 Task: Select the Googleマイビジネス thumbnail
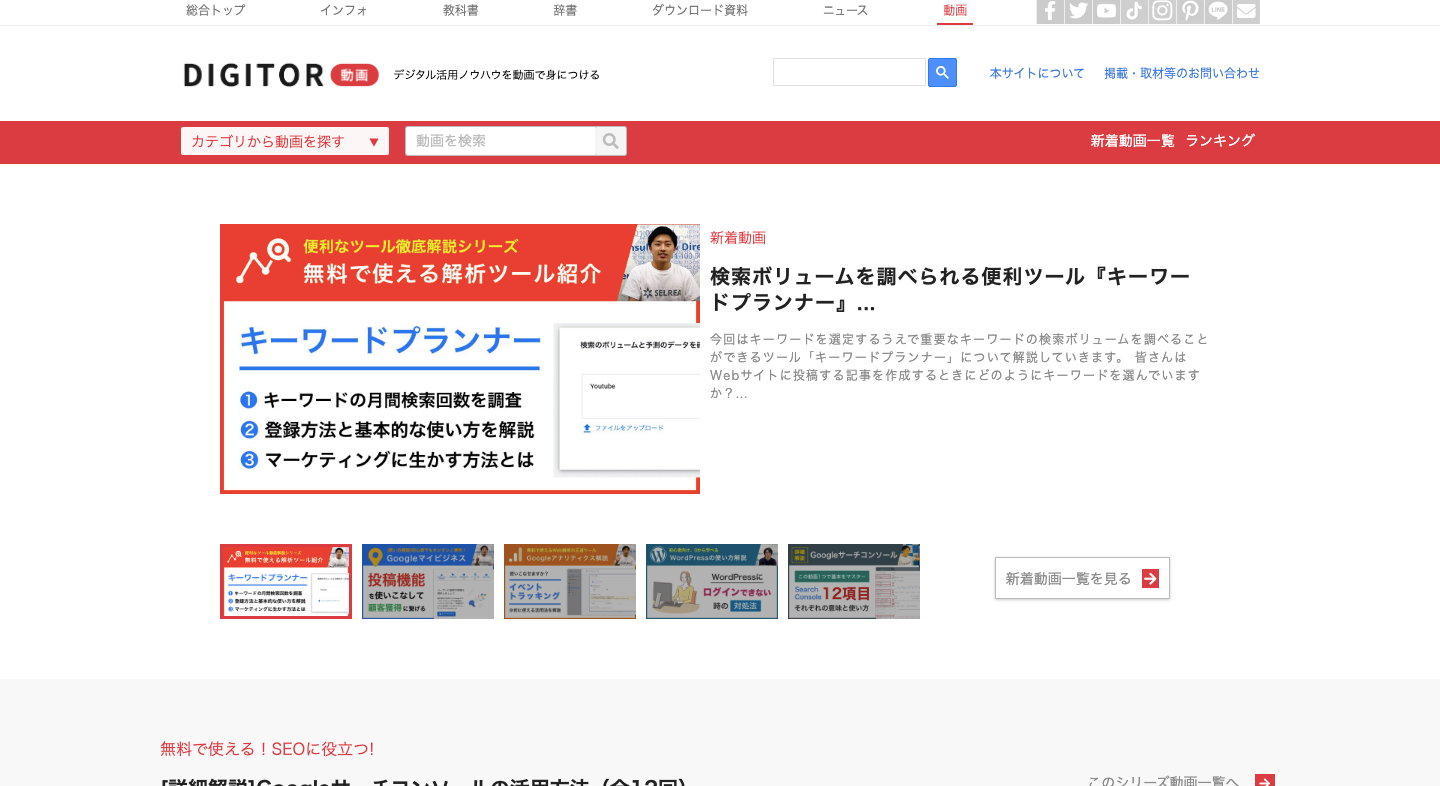[x=428, y=581]
